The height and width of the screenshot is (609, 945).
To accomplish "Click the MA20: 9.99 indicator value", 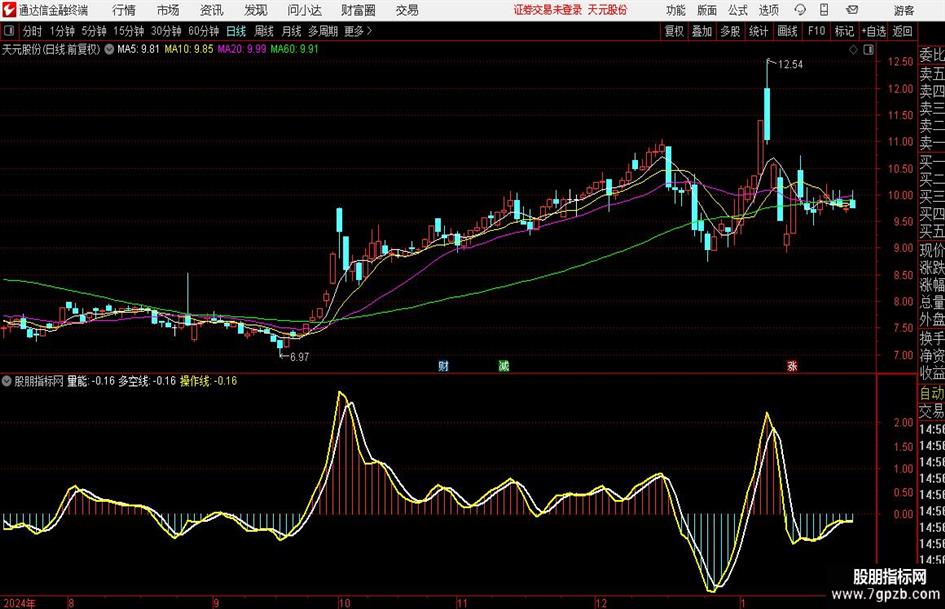I will coord(242,49).
